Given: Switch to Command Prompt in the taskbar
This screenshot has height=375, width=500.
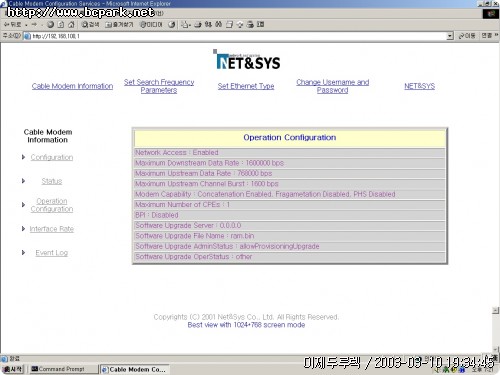Looking at the screenshot, I should (63, 369).
